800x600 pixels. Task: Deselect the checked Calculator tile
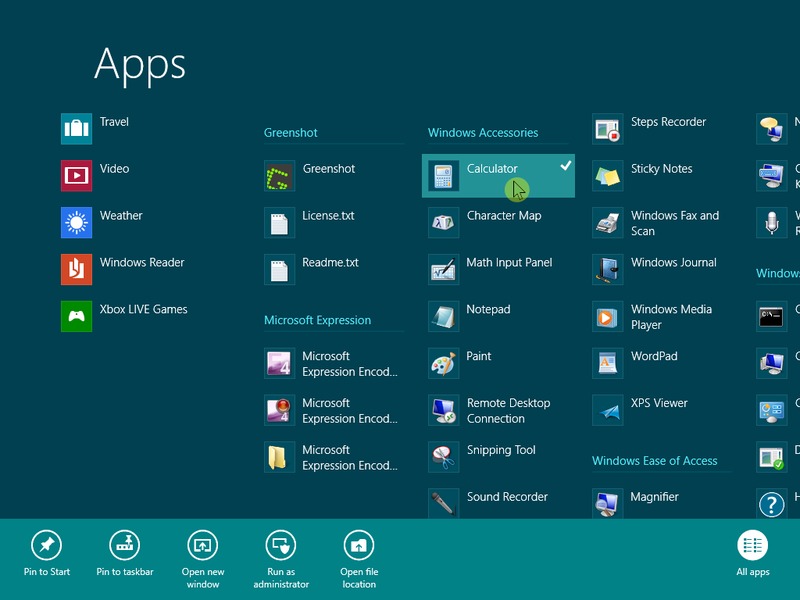(x=498, y=176)
